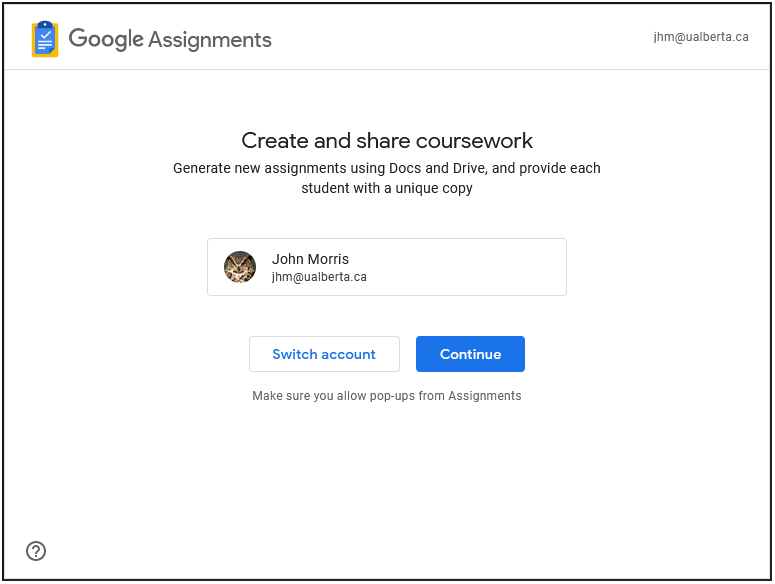Click the 'student with a unique copy' text line
This screenshot has width=775, height=584.
click(x=387, y=188)
